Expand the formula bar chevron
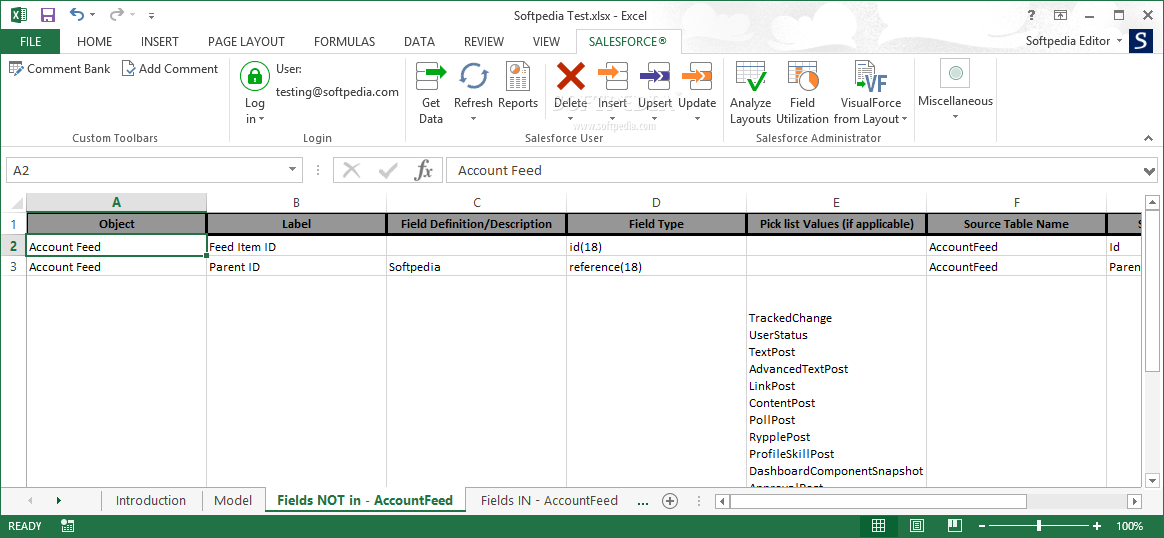1164x538 pixels. coord(1151,171)
